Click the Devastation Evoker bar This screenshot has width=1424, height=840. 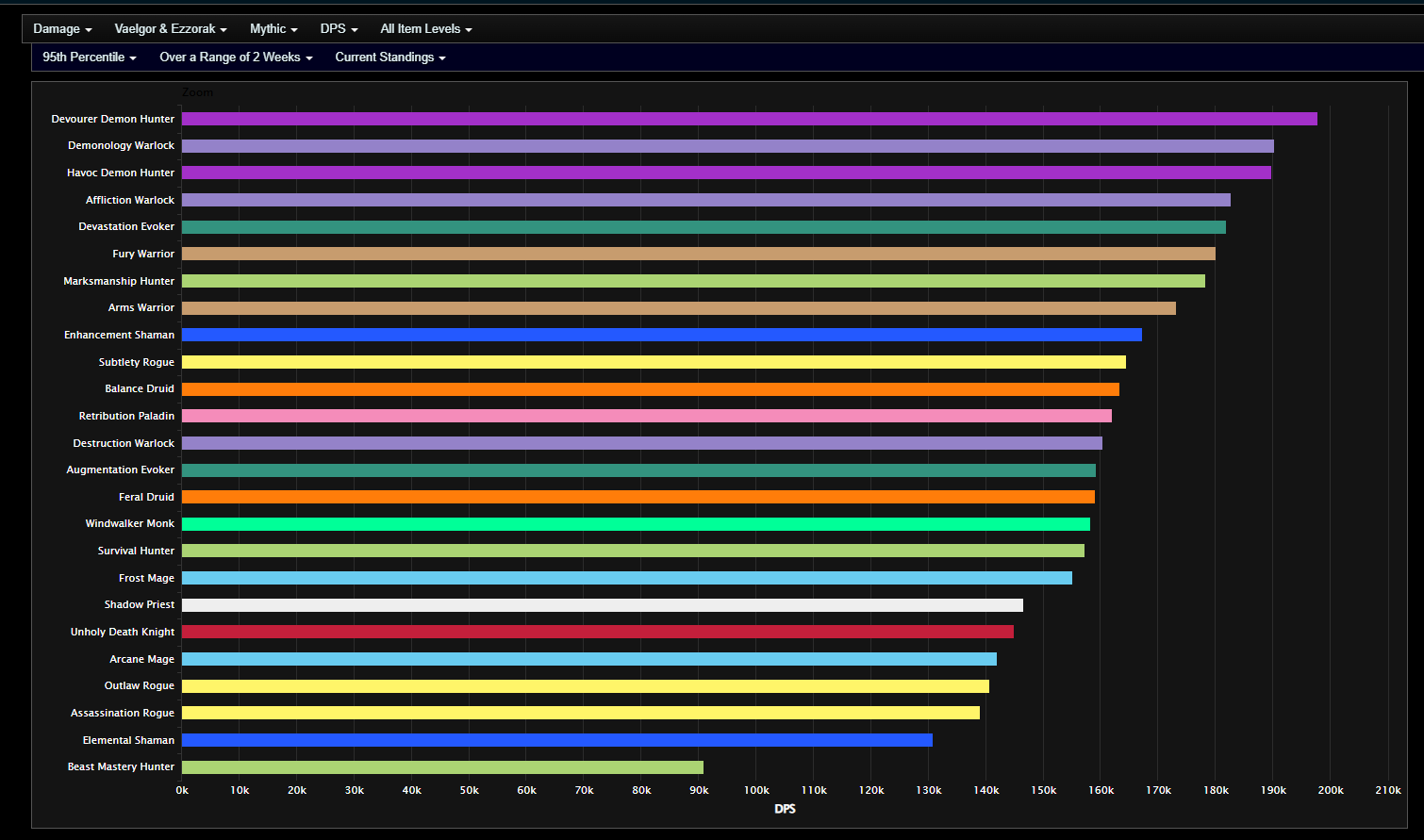(704, 227)
